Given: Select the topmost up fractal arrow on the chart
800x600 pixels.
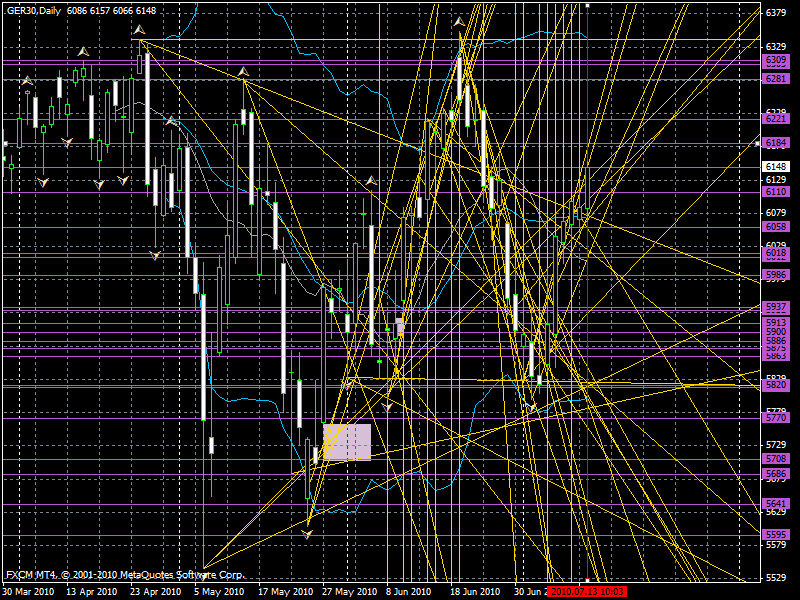Looking at the screenshot, I should 460,20.
